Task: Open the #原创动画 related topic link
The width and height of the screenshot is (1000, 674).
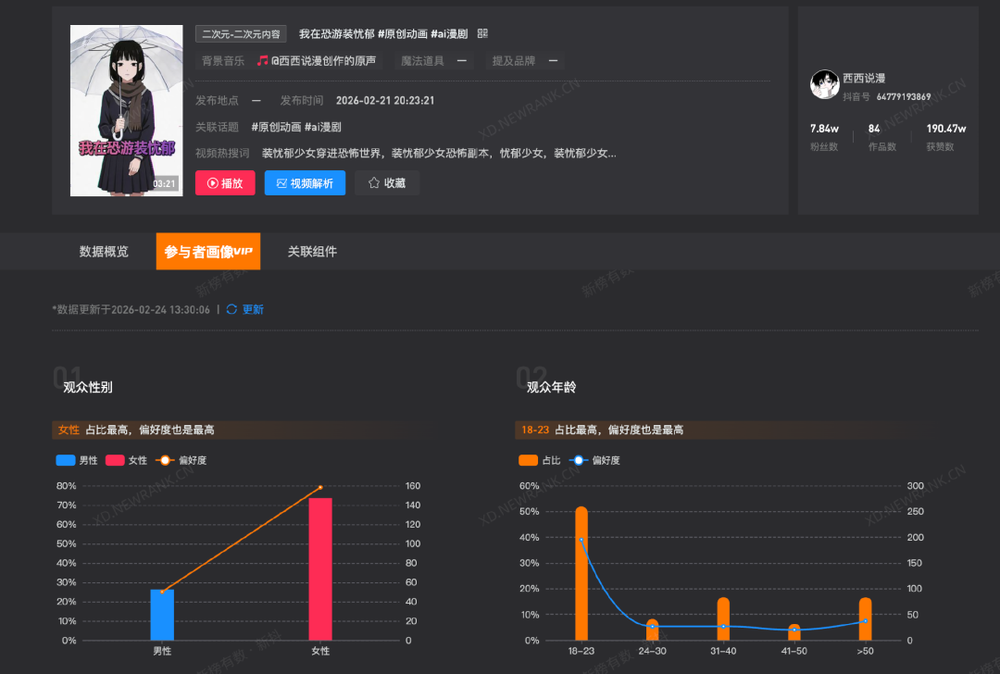Action: pos(274,127)
